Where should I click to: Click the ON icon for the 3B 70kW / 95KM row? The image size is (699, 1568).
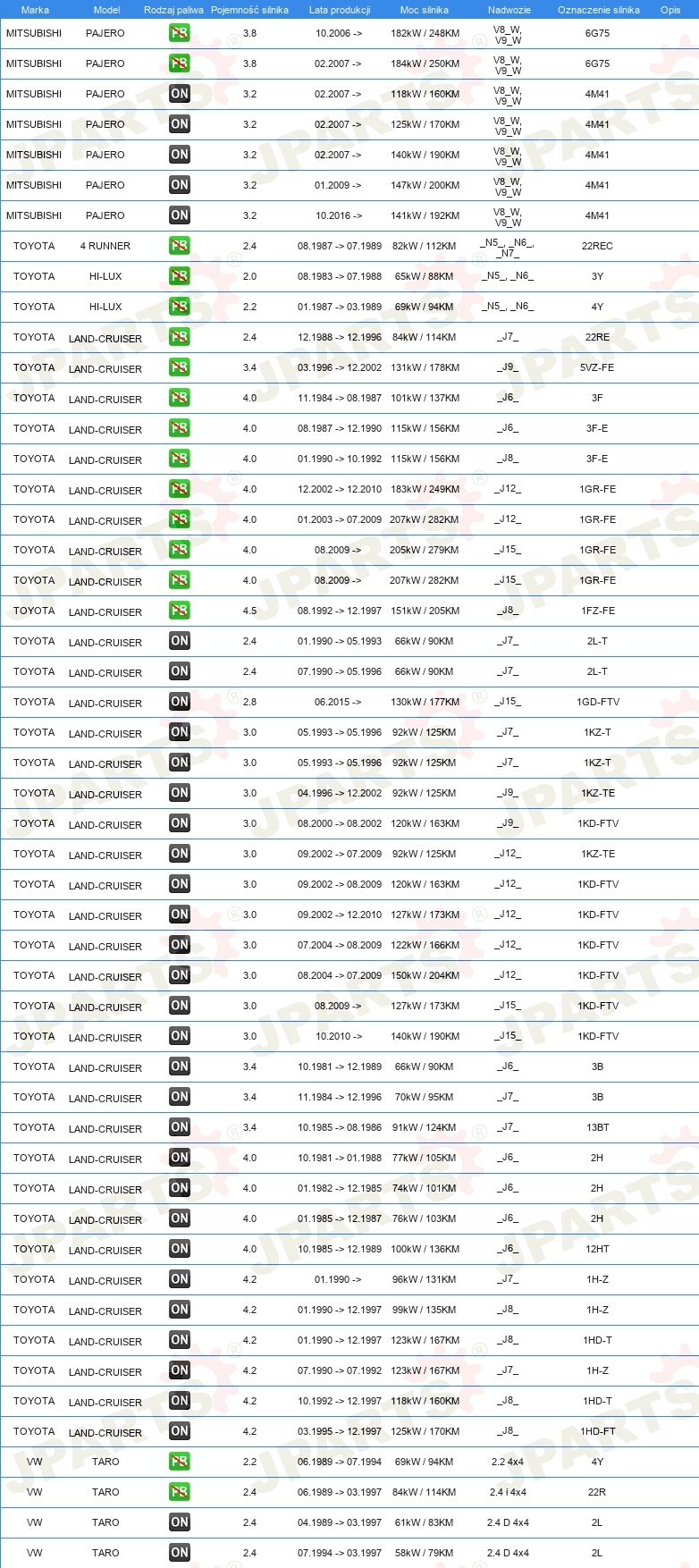click(x=180, y=1097)
